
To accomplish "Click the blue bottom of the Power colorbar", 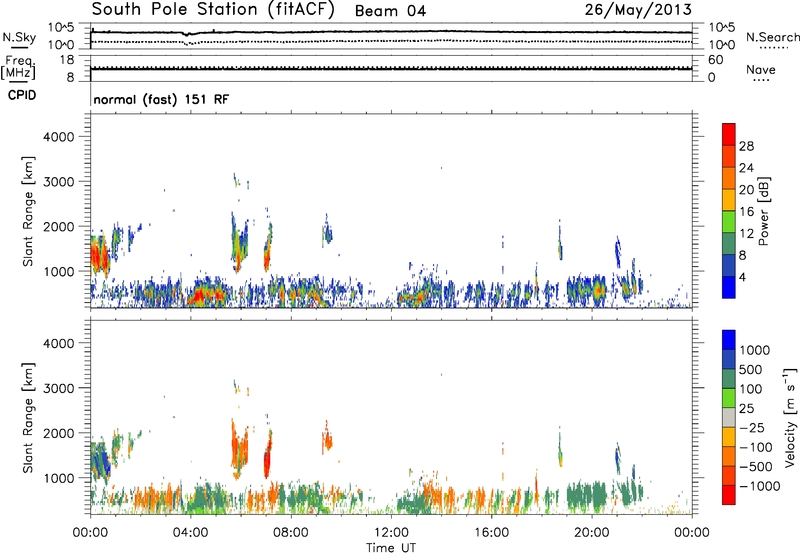I will [729, 287].
